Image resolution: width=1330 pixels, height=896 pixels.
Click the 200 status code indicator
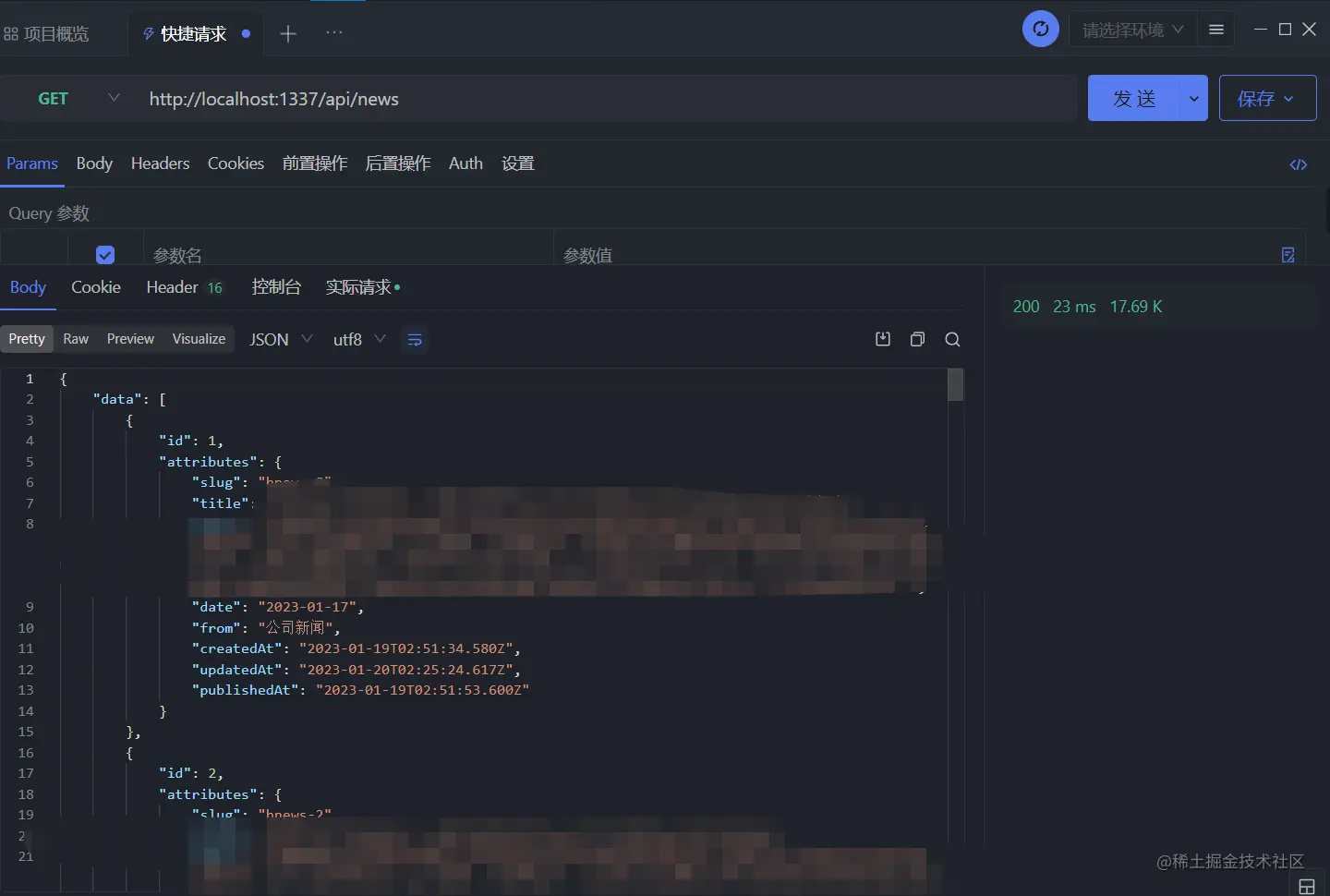tap(1026, 306)
